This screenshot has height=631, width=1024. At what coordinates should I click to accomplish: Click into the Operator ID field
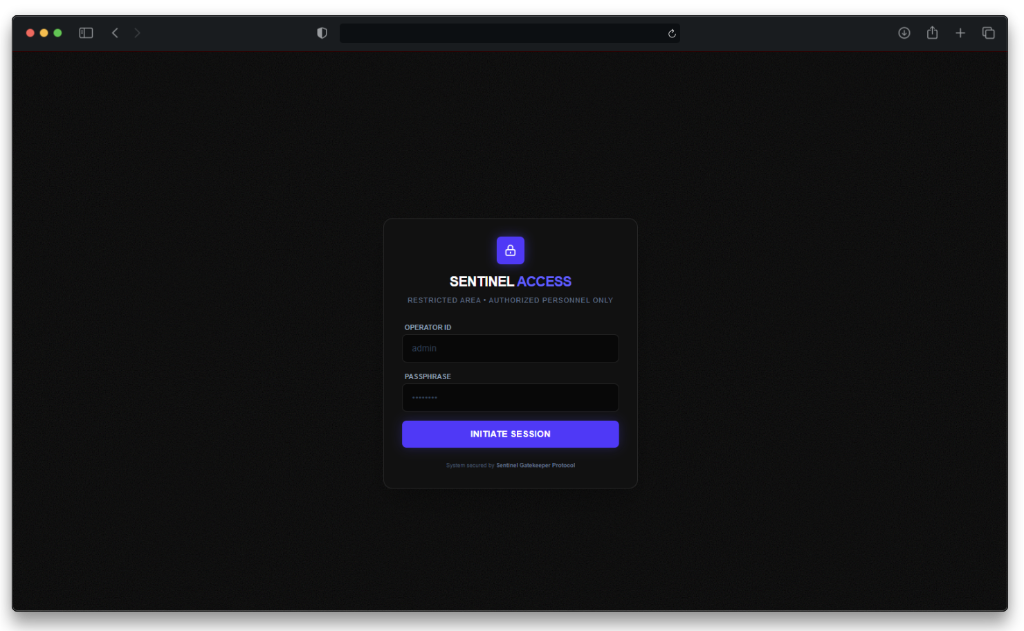pyautogui.click(x=510, y=348)
